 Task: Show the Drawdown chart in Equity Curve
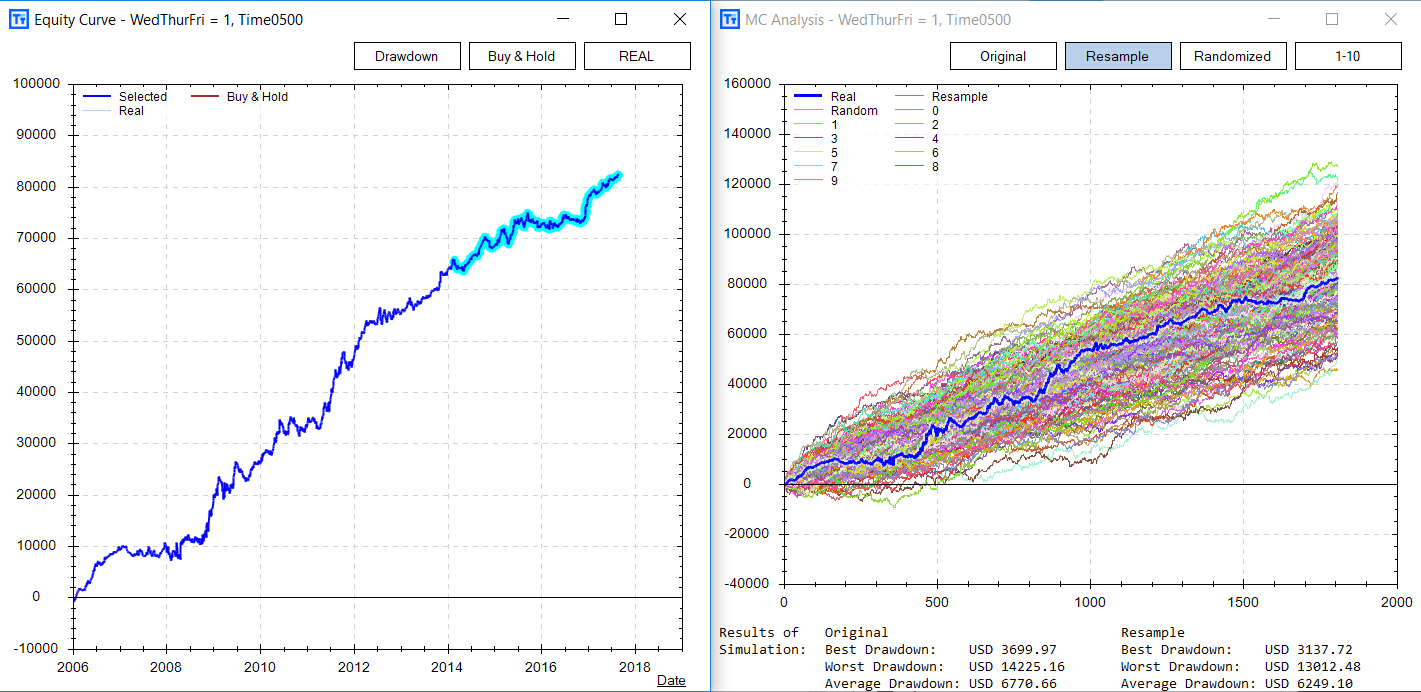coord(407,56)
